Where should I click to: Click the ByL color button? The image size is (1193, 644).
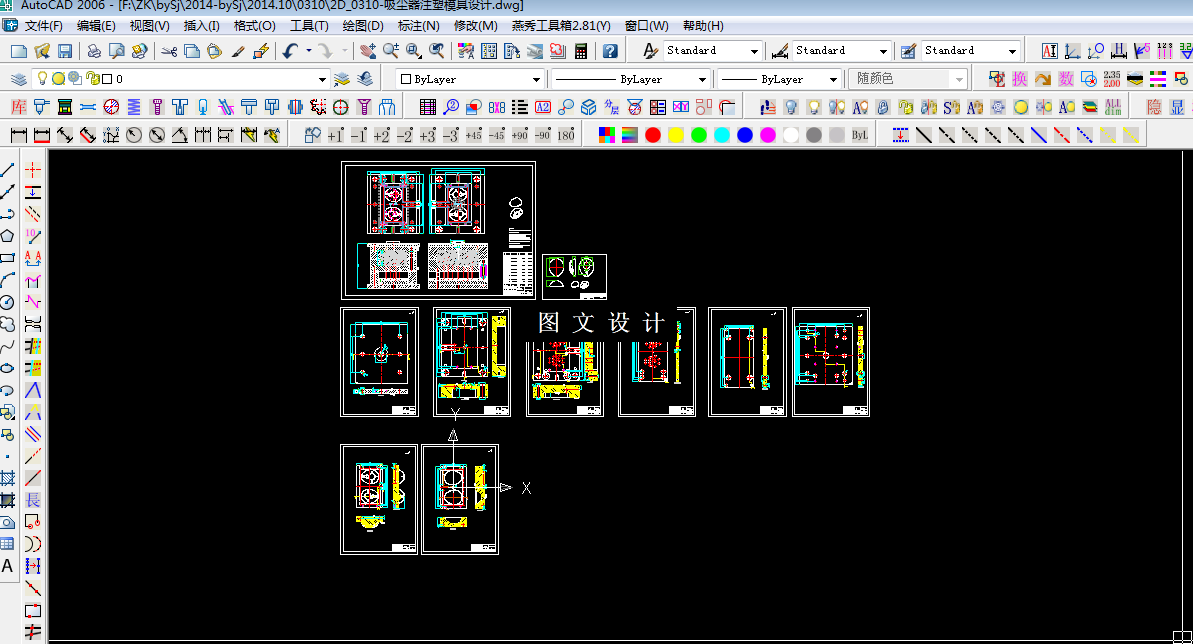click(x=860, y=135)
